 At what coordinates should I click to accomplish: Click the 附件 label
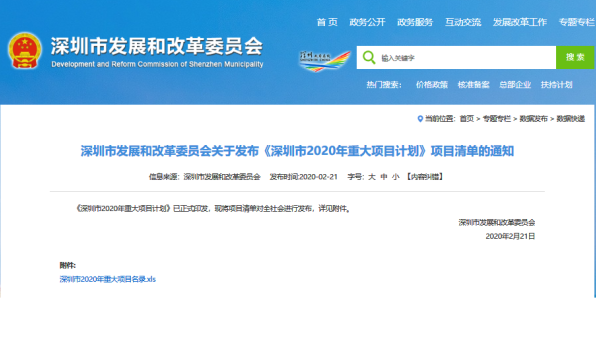68,265
